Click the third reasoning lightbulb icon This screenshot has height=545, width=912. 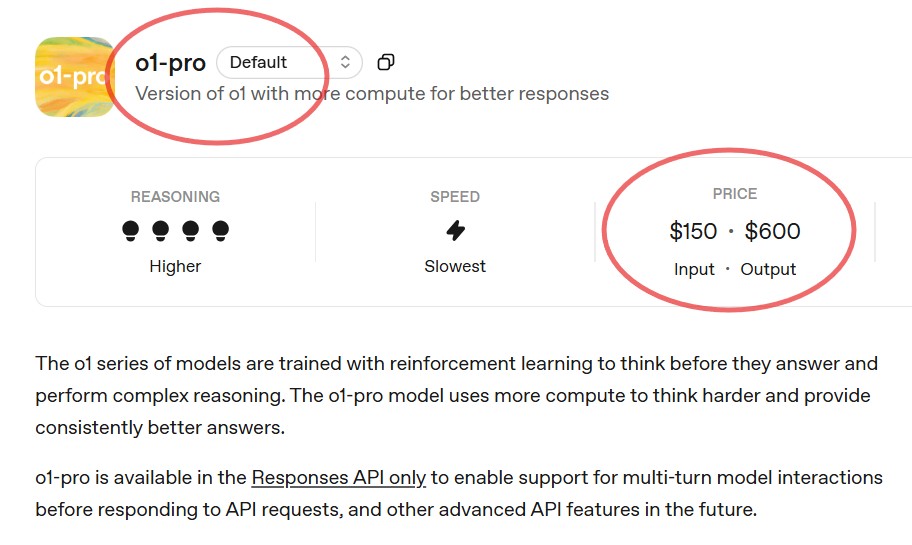coord(190,231)
